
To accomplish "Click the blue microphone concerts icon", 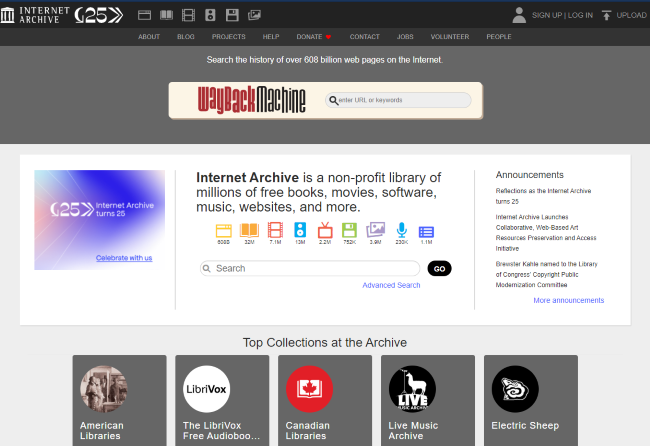I will click(401, 231).
